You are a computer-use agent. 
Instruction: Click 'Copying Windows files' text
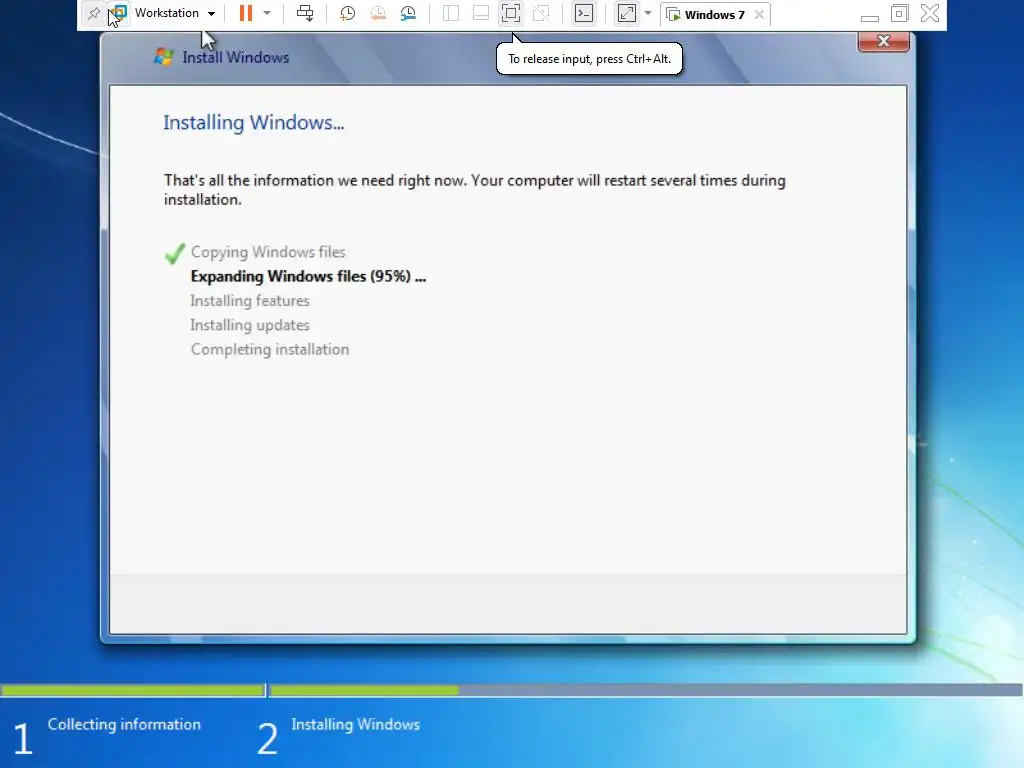pyautogui.click(x=268, y=252)
